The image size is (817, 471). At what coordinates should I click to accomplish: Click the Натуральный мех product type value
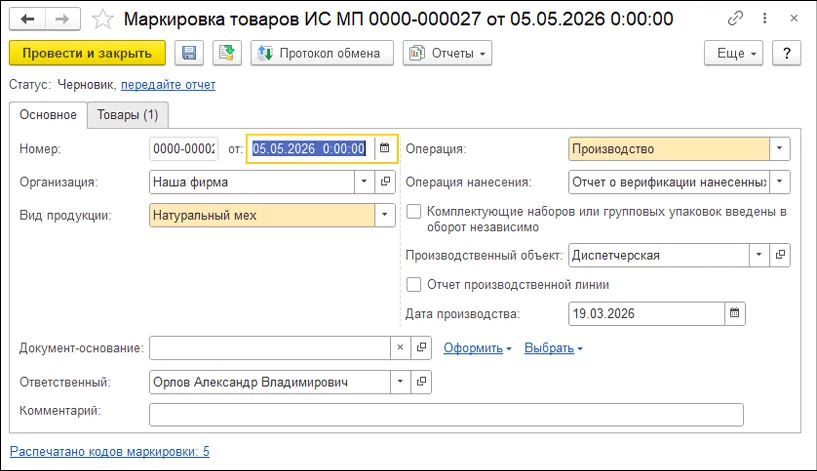(x=262, y=215)
